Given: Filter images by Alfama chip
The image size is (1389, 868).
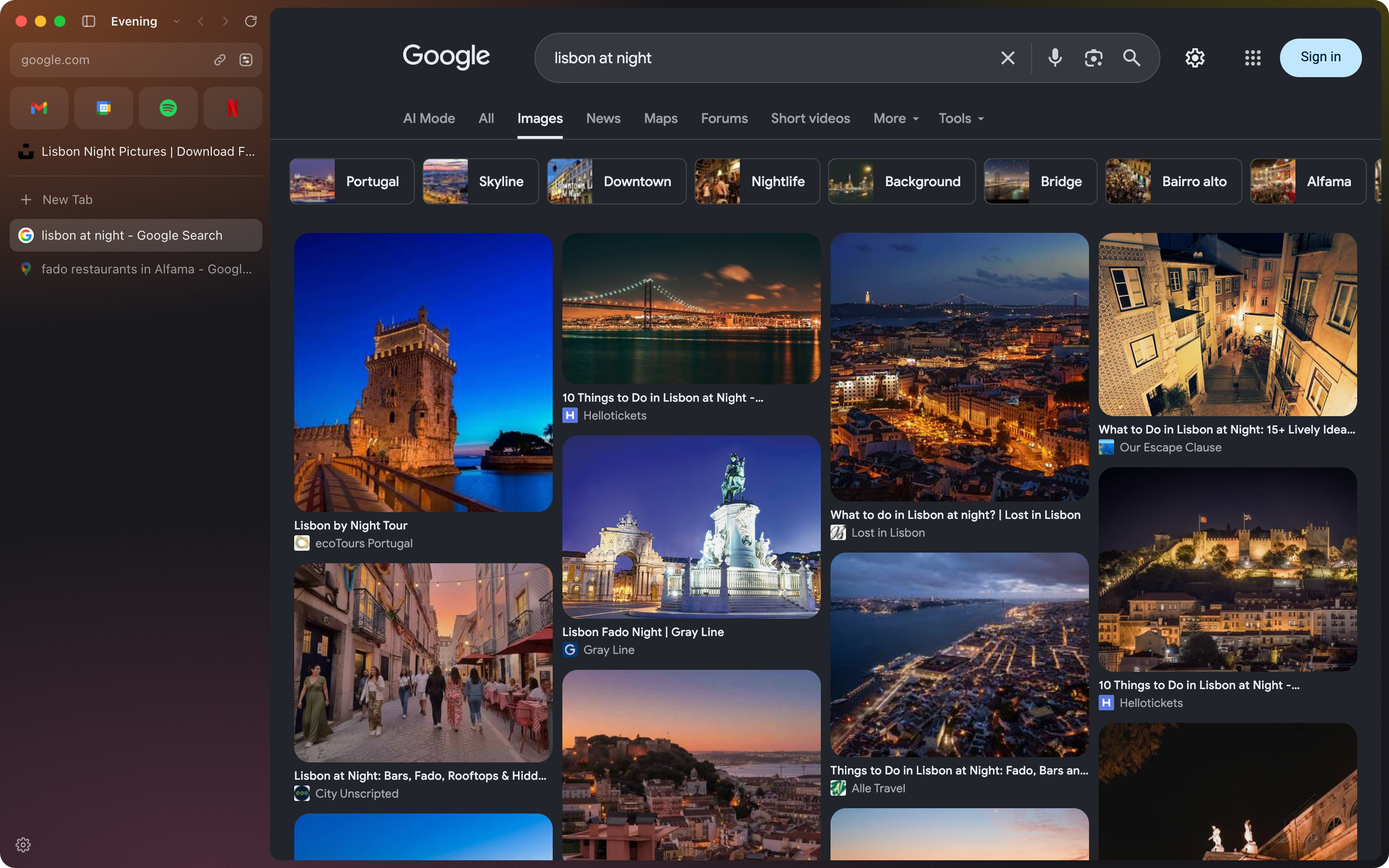Looking at the screenshot, I should tap(1308, 181).
